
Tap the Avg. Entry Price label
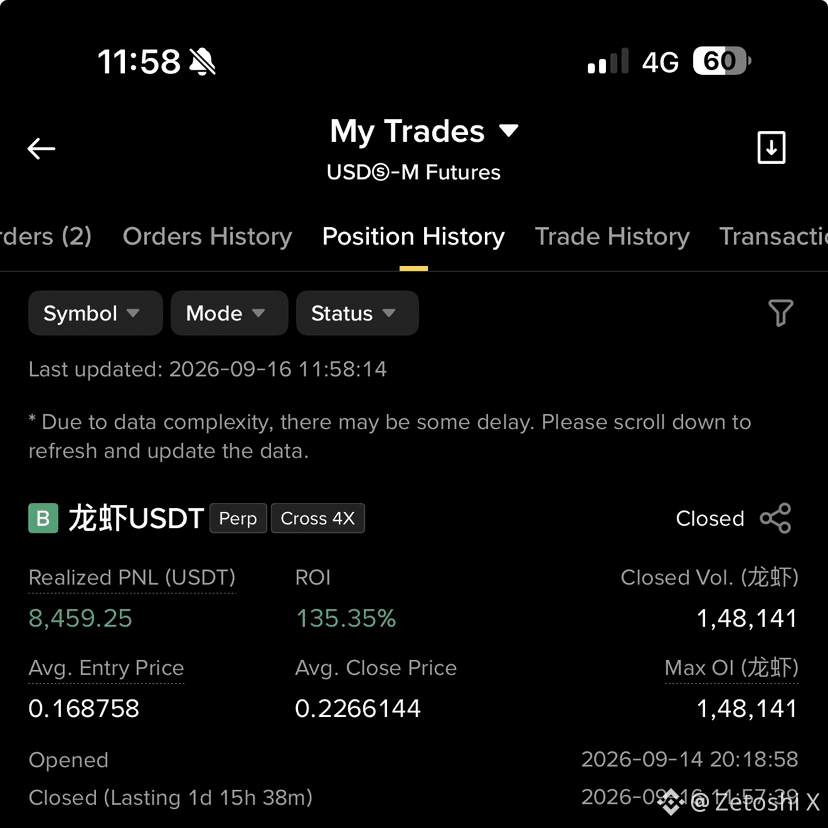pos(106,668)
